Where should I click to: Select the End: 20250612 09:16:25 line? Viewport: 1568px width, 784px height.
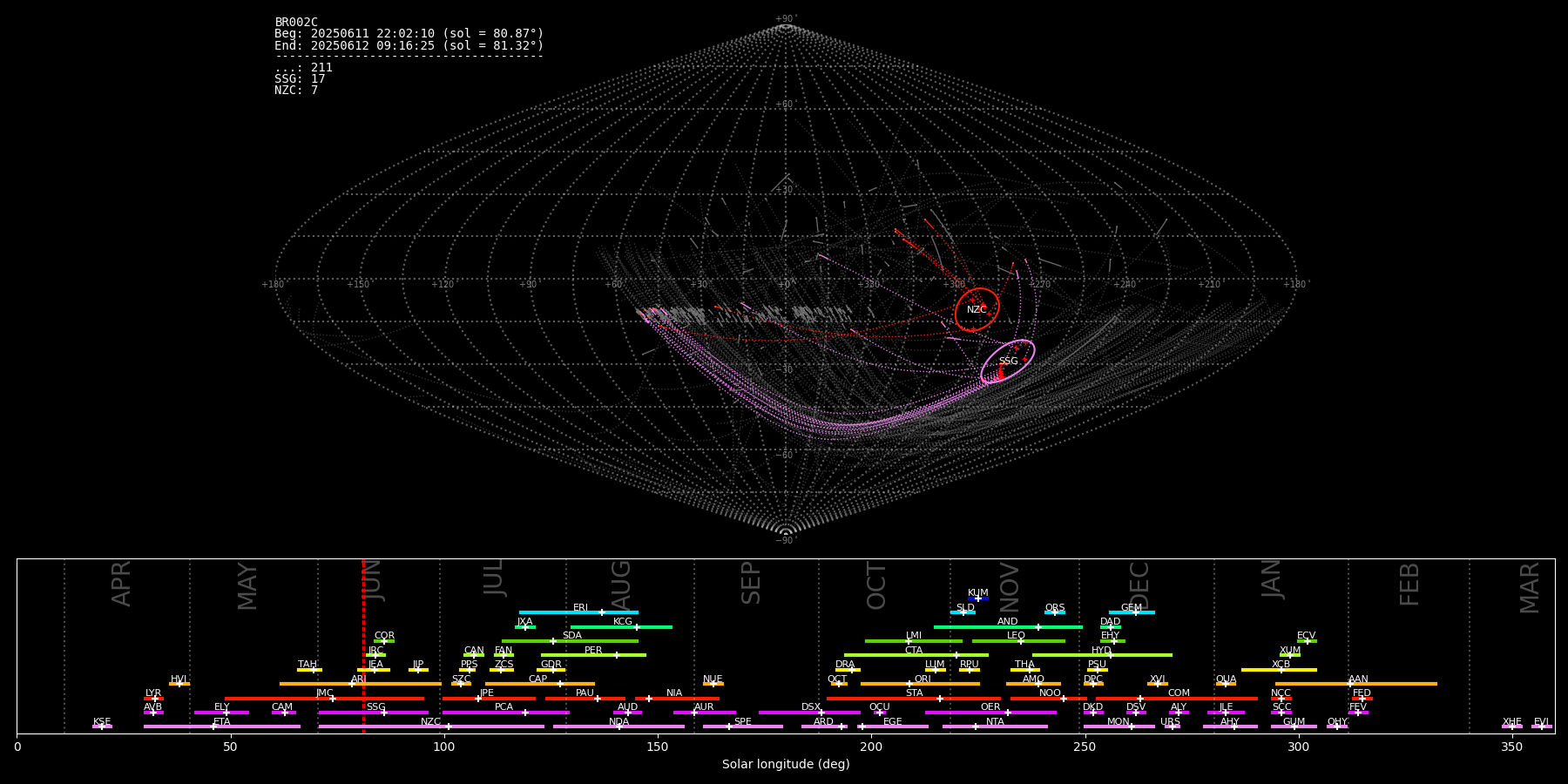click(x=409, y=45)
